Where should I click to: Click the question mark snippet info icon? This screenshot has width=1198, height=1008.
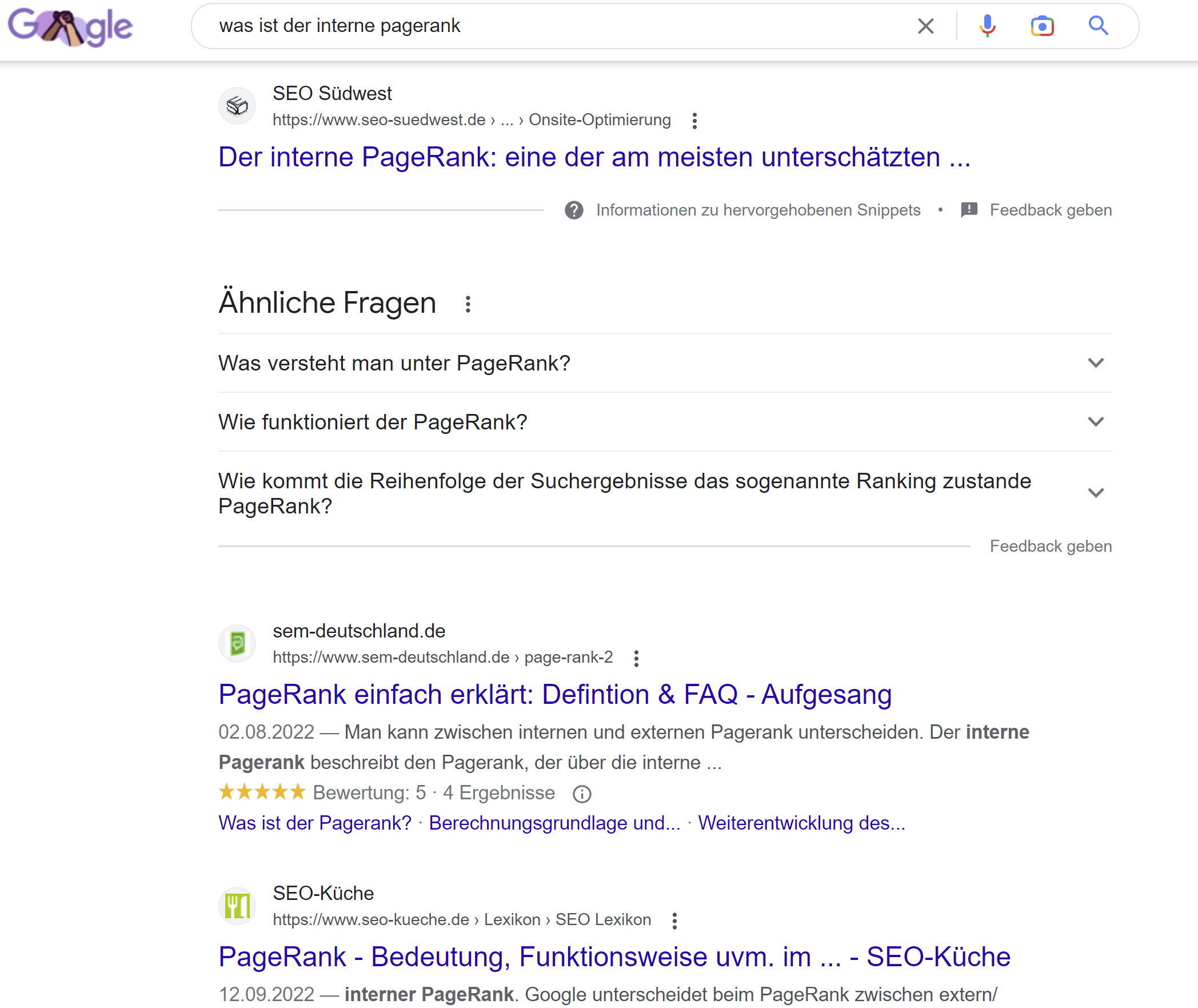point(573,210)
